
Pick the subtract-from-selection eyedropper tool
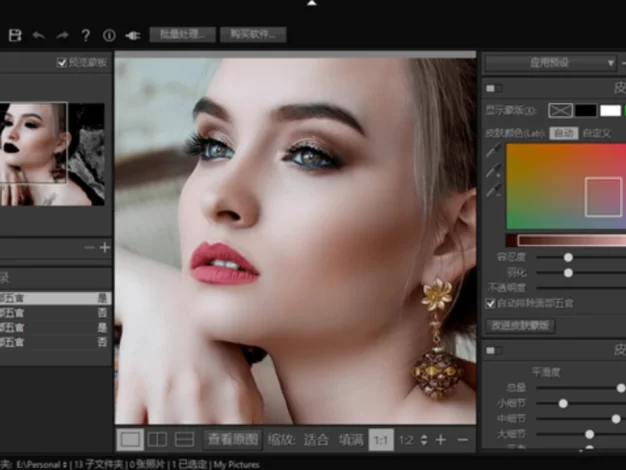(494, 189)
